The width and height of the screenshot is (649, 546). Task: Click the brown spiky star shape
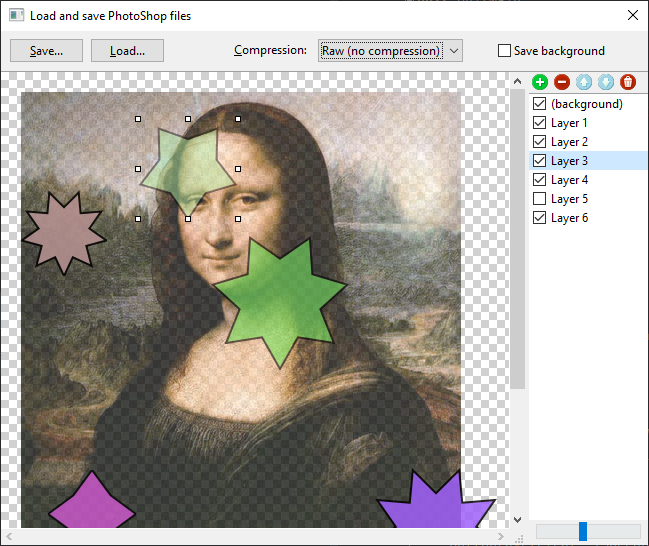64,235
